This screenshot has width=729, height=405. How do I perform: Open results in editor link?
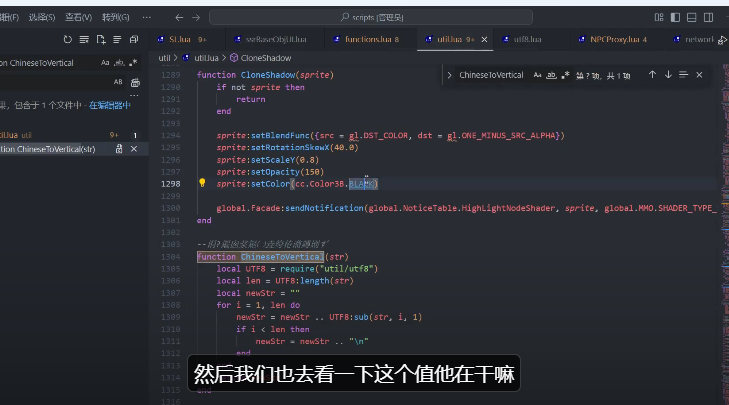tap(110, 105)
